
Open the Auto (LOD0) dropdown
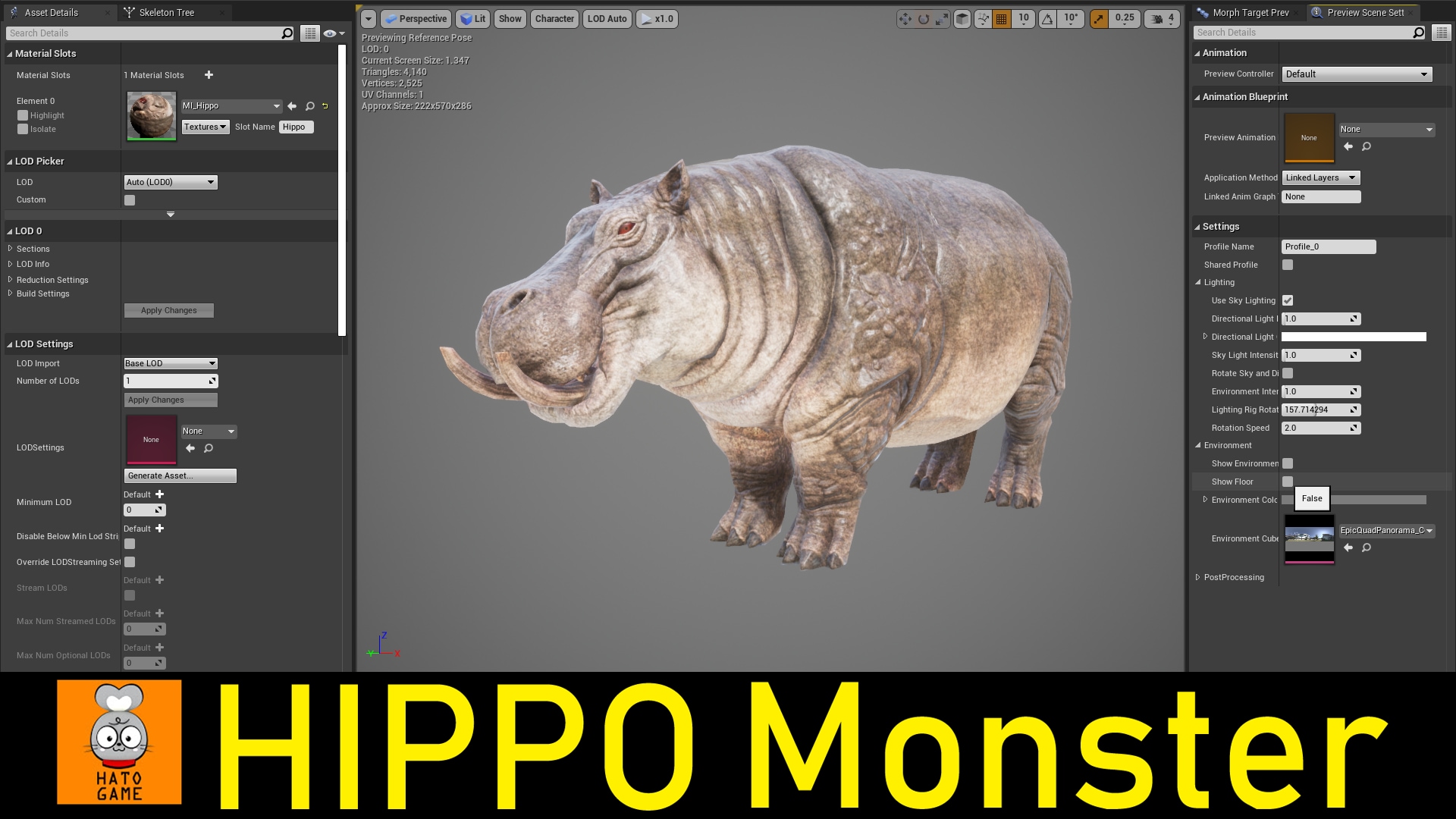171,182
